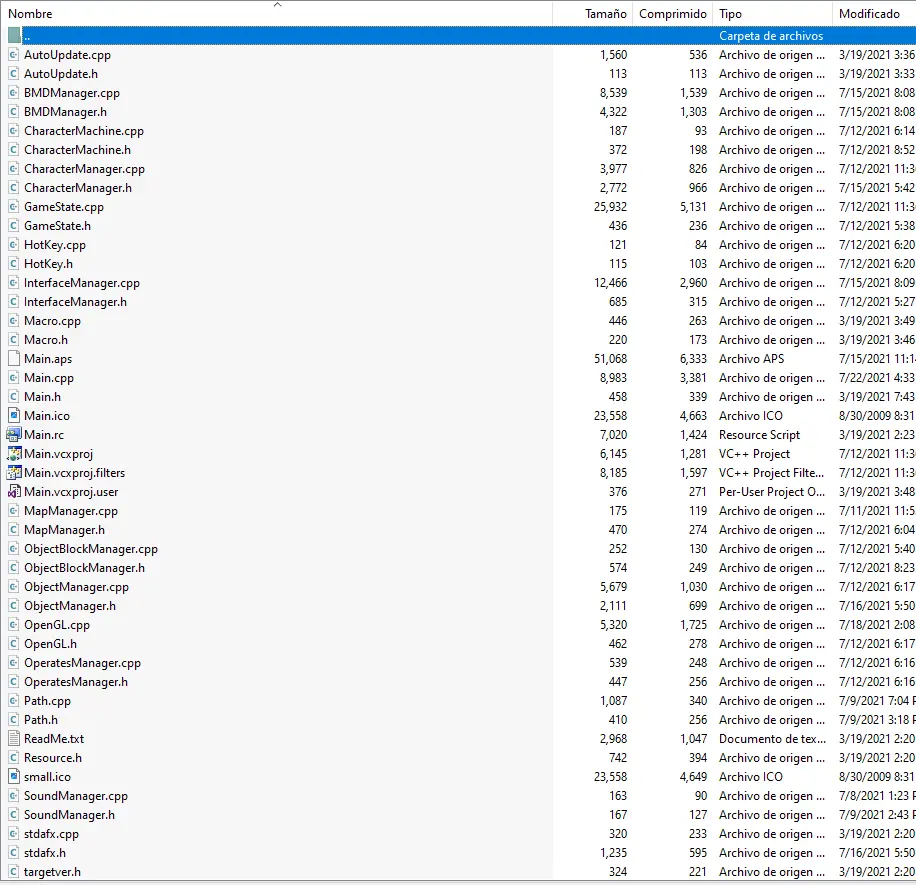Click the ObjectManager.h file icon
916x885 pixels.
tap(14, 606)
